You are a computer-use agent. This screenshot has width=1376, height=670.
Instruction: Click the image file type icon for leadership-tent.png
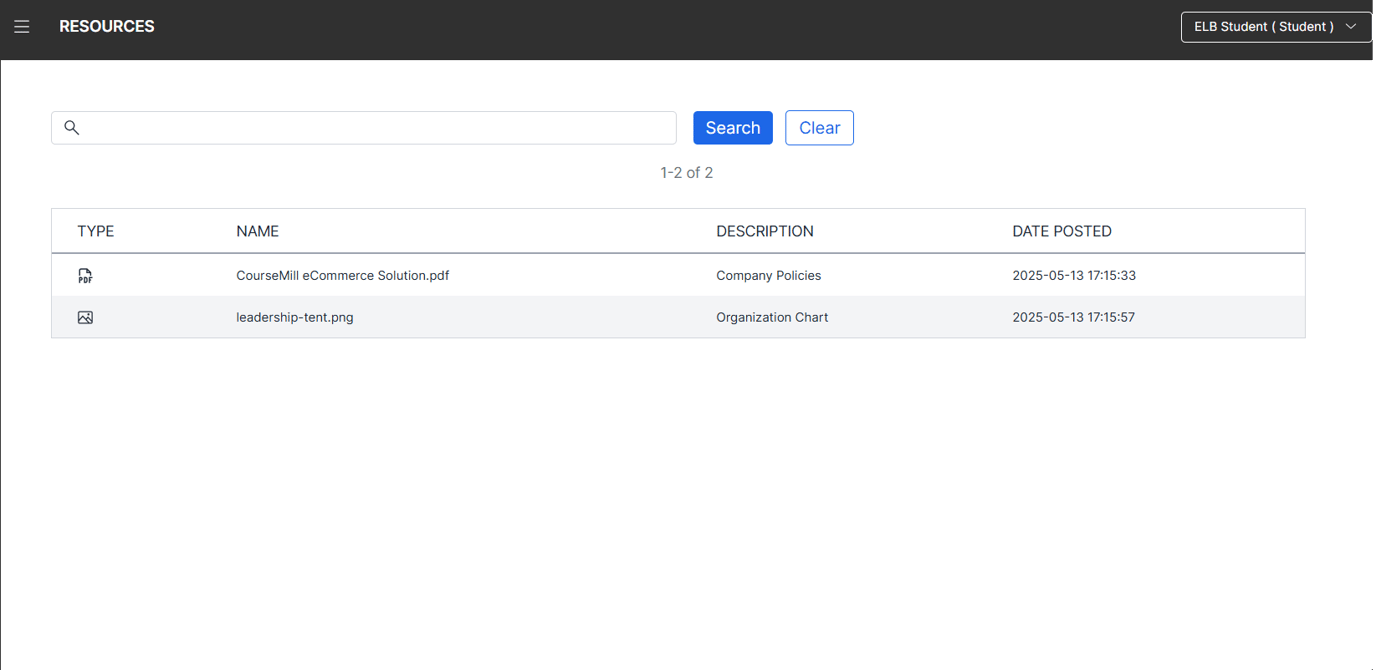(x=85, y=317)
